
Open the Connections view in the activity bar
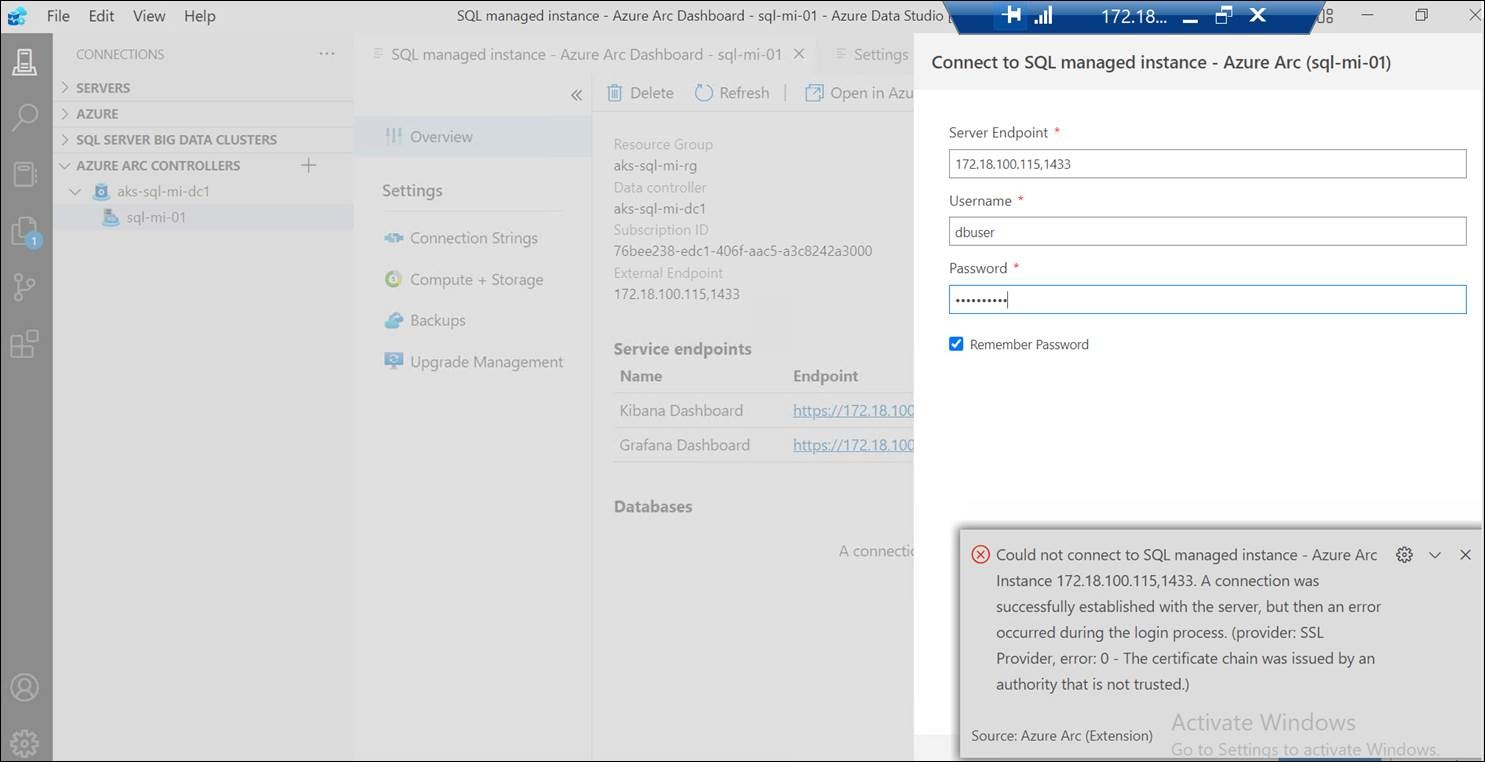pos(25,61)
